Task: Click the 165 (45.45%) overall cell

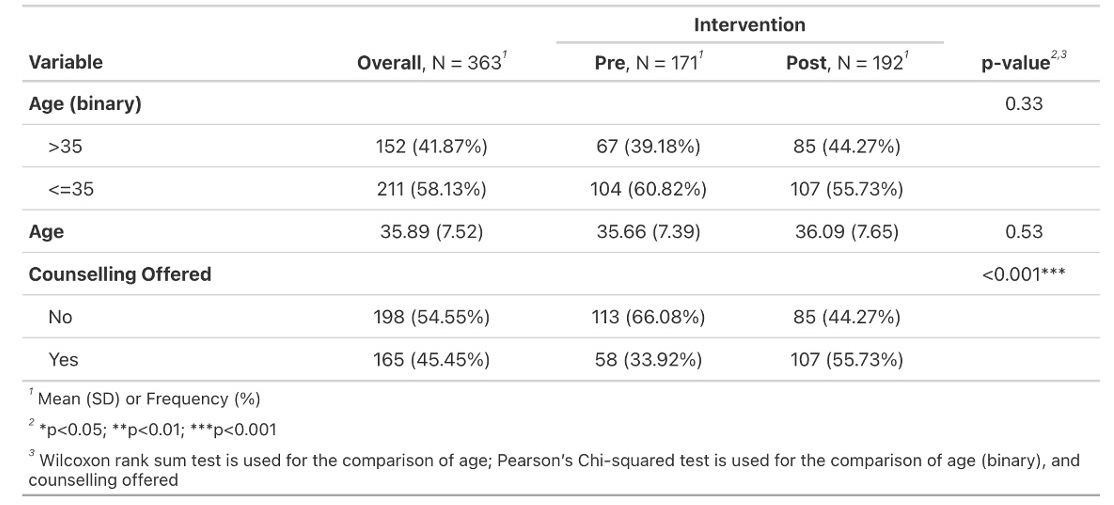Action: [431, 359]
